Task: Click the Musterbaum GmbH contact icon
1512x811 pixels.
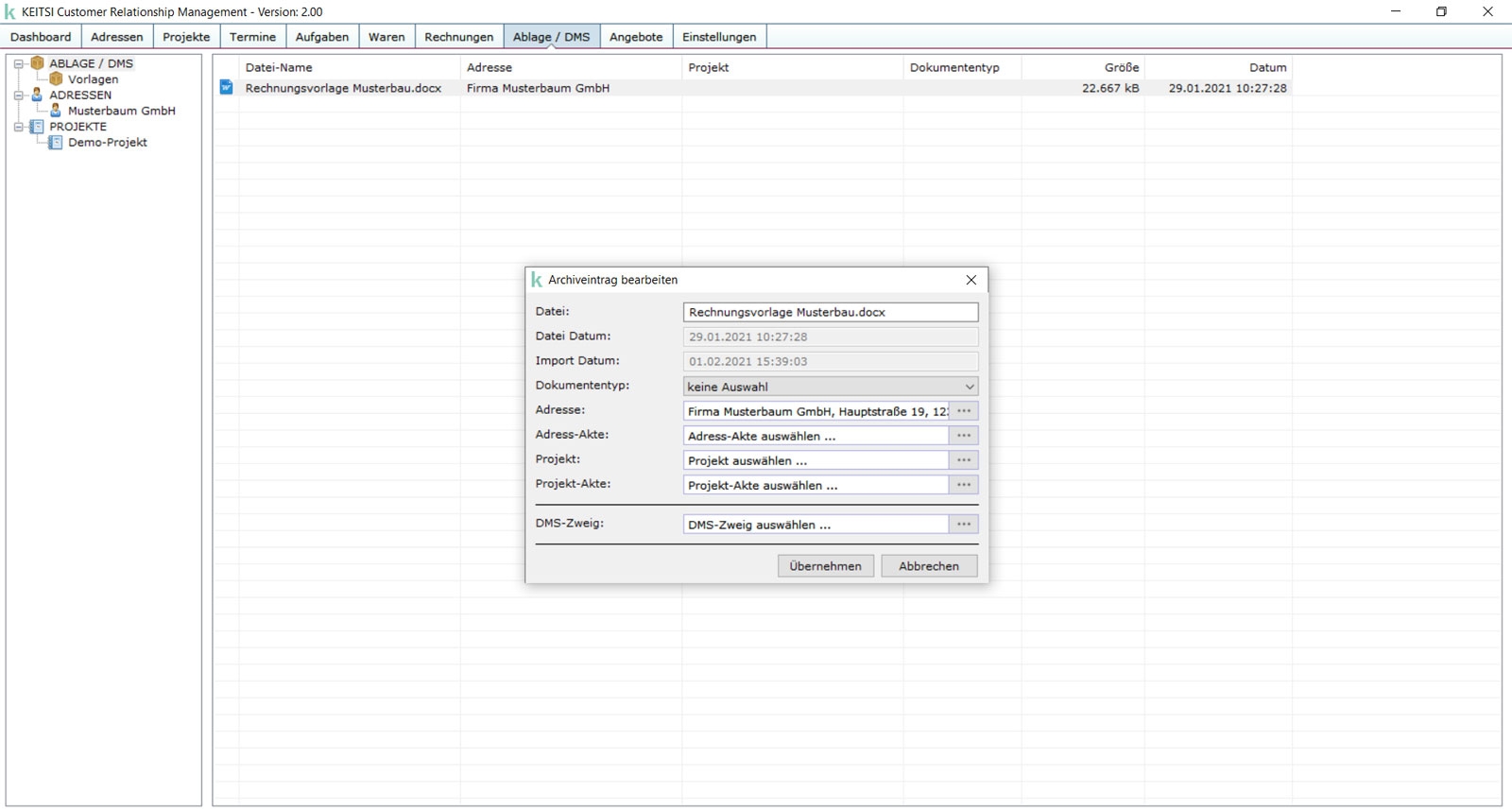Action: 56,111
